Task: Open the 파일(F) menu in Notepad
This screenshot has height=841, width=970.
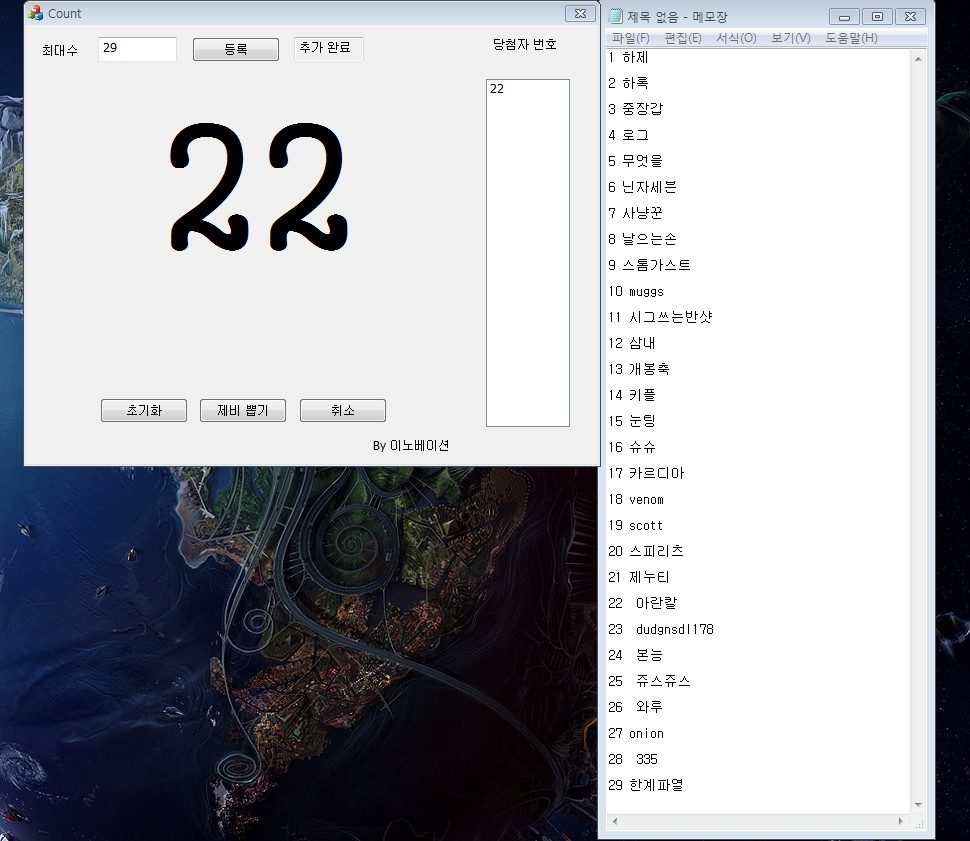Action: 630,38
